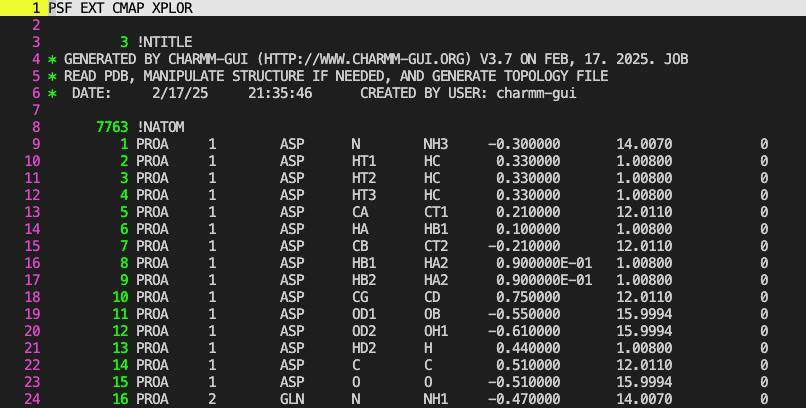Click mass 15.9994 in the OD1 row

click(644, 313)
